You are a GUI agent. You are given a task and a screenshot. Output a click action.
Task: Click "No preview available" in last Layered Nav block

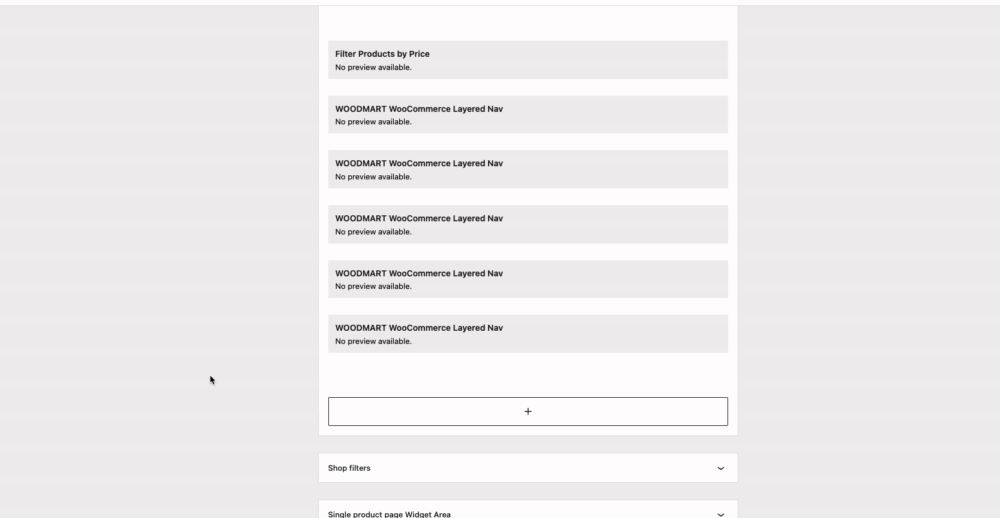tap(373, 341)
